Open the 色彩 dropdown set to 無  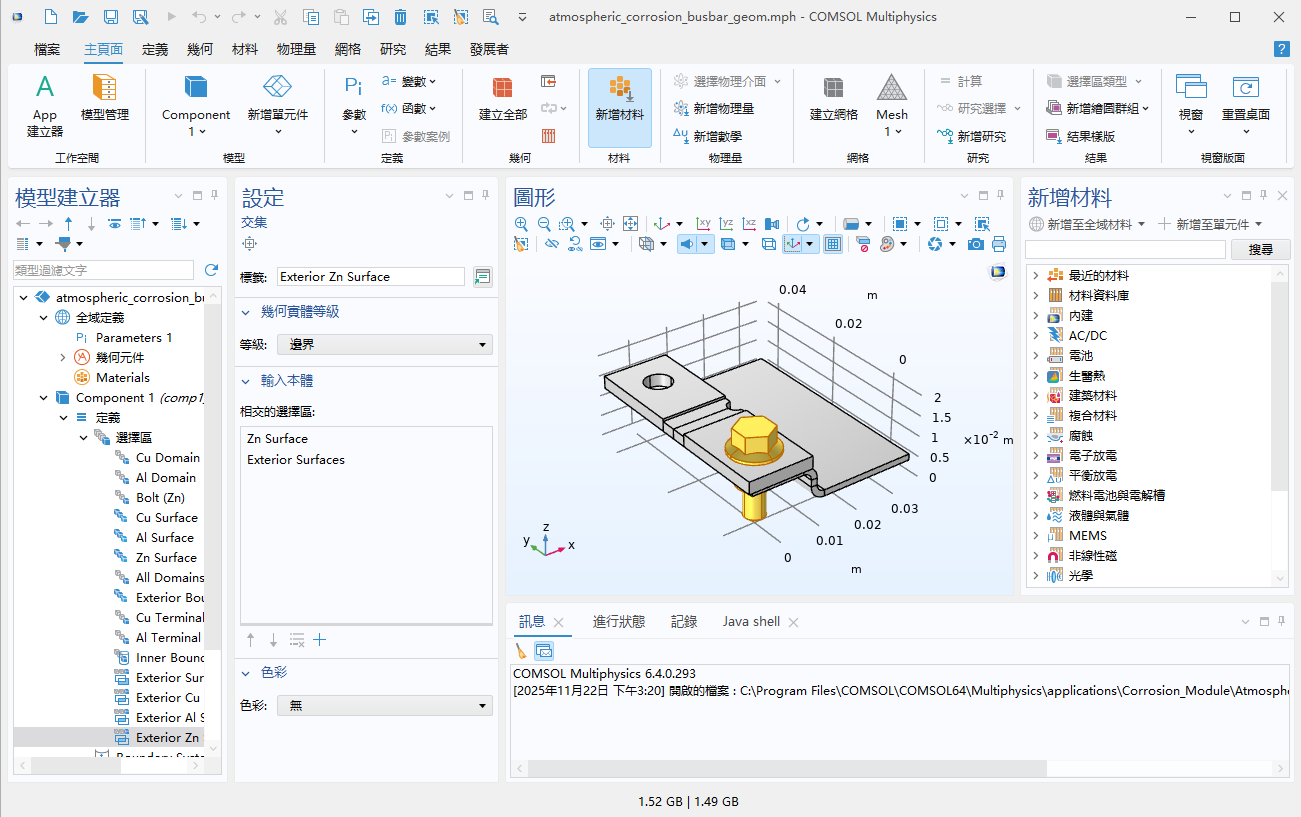(385, 705)
